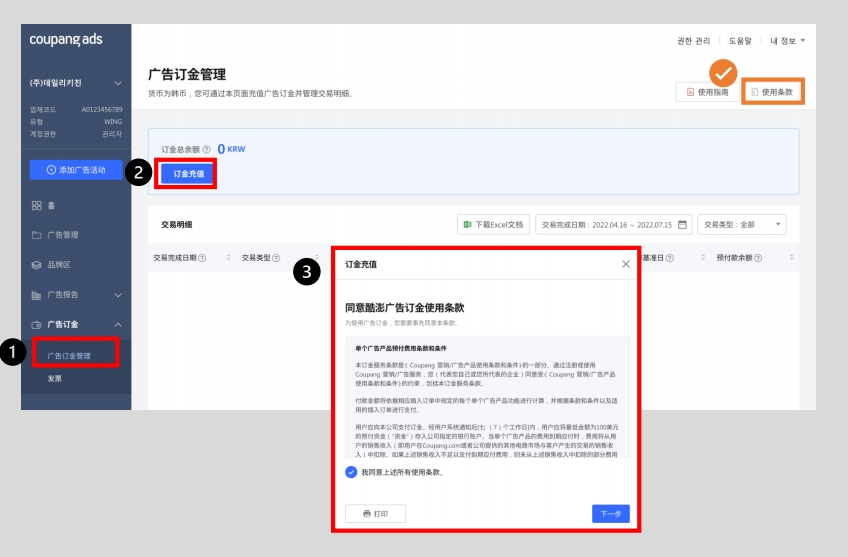Sort by 交易完成日期 column arrows
Viewport: 848px width, 557px height.
(x=228, y=257)
